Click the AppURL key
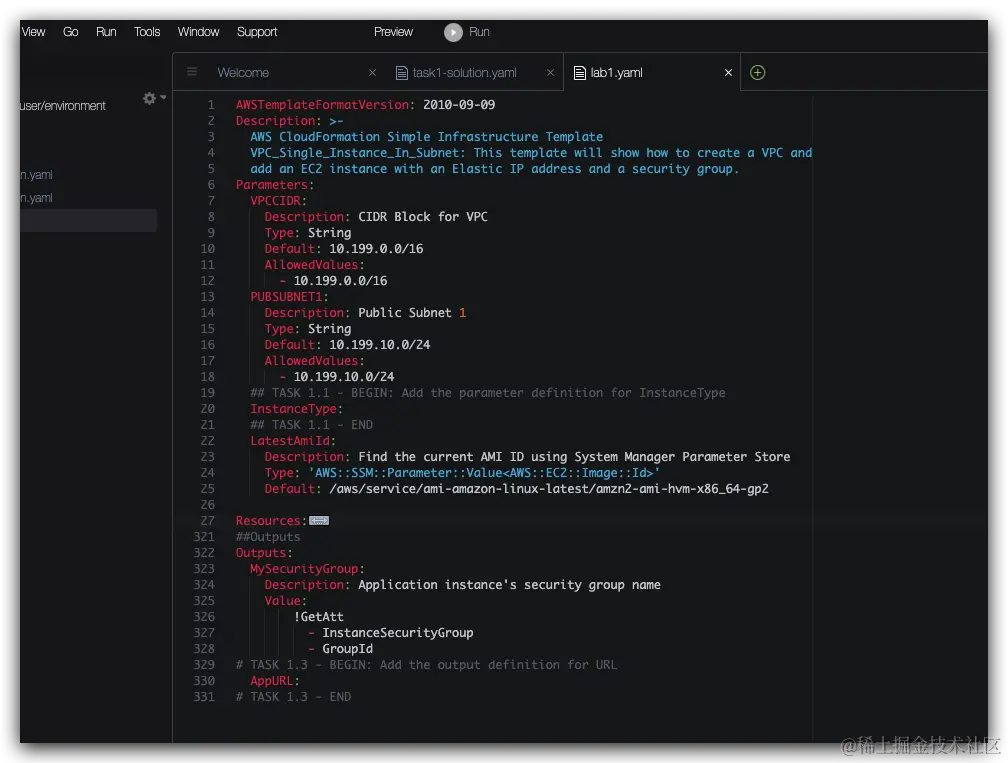Image resolution: width=1008 pixels, height=763 pixels. 271,681
